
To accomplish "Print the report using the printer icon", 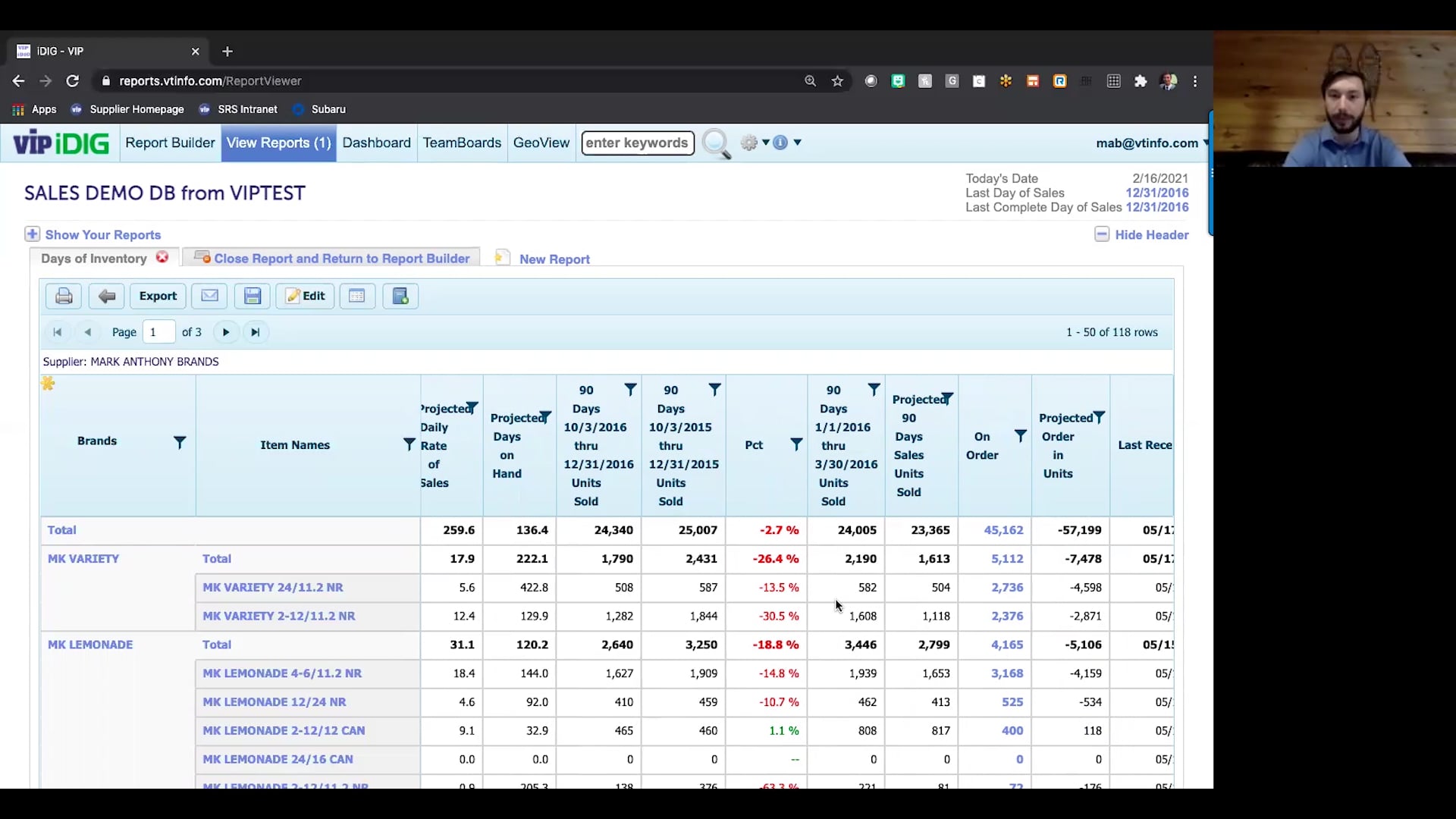I will pyautogui.click(x=64, y=296).
